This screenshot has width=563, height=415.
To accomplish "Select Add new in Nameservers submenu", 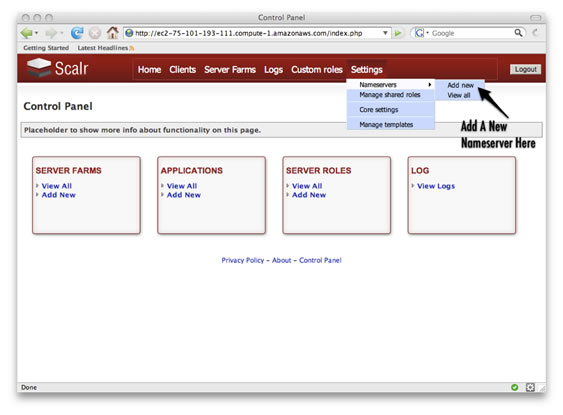I will pos(460,85).
